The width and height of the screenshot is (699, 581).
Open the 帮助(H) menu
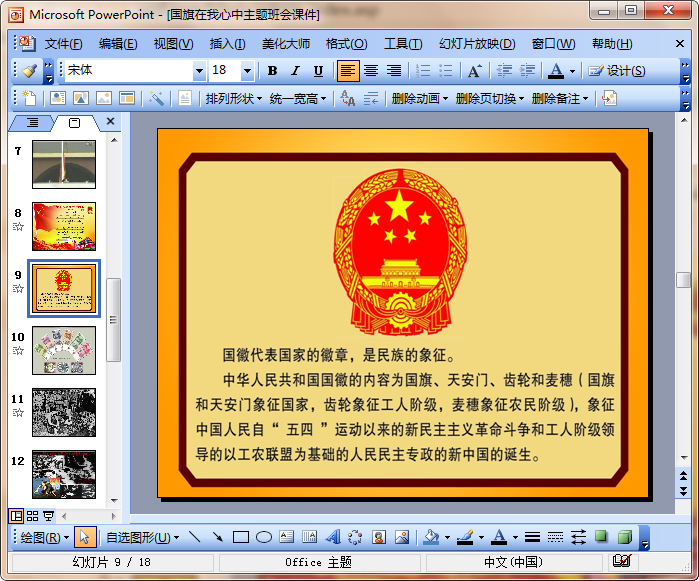click(612, 44)
